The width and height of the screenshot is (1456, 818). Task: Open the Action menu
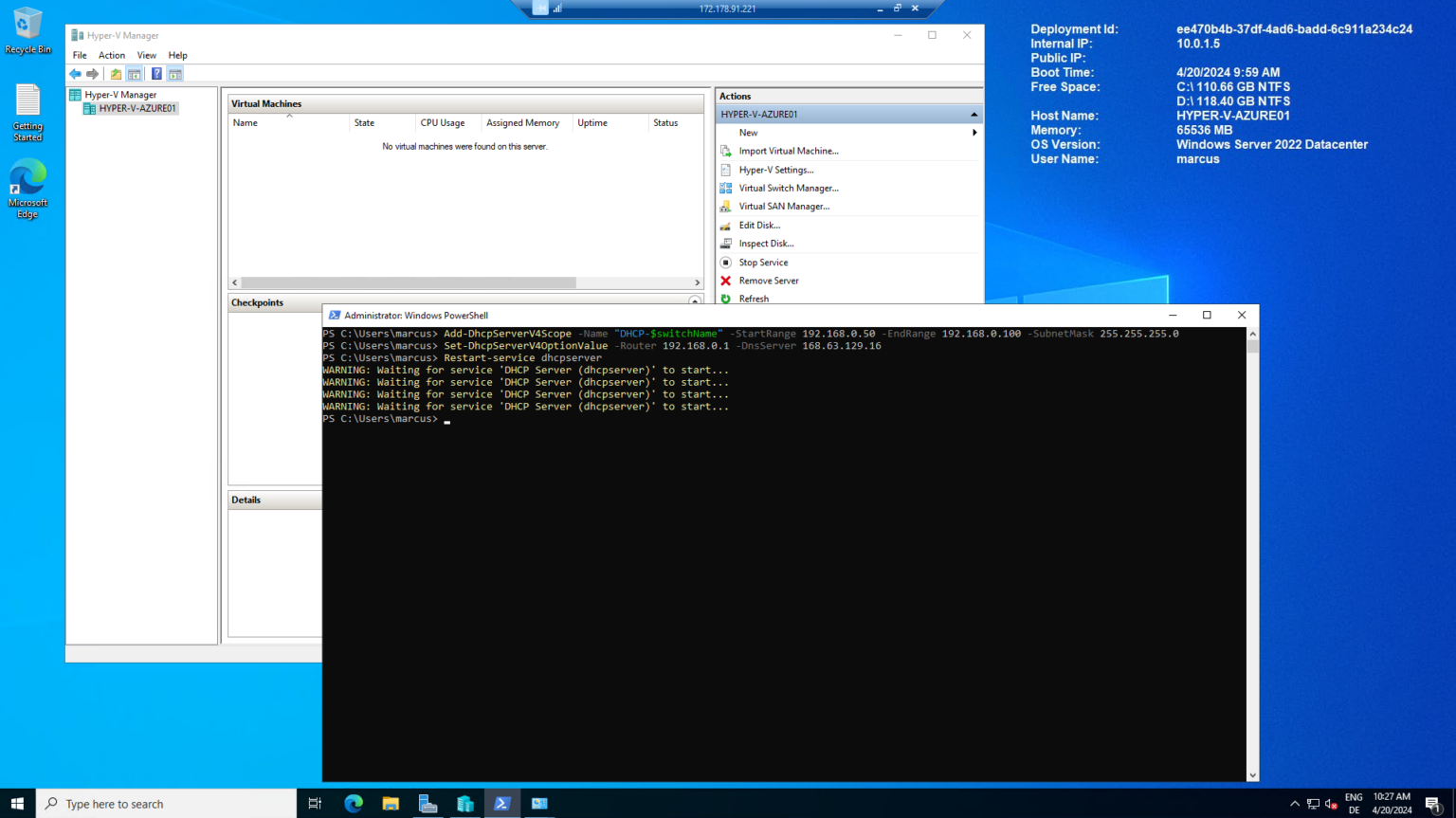112,55
